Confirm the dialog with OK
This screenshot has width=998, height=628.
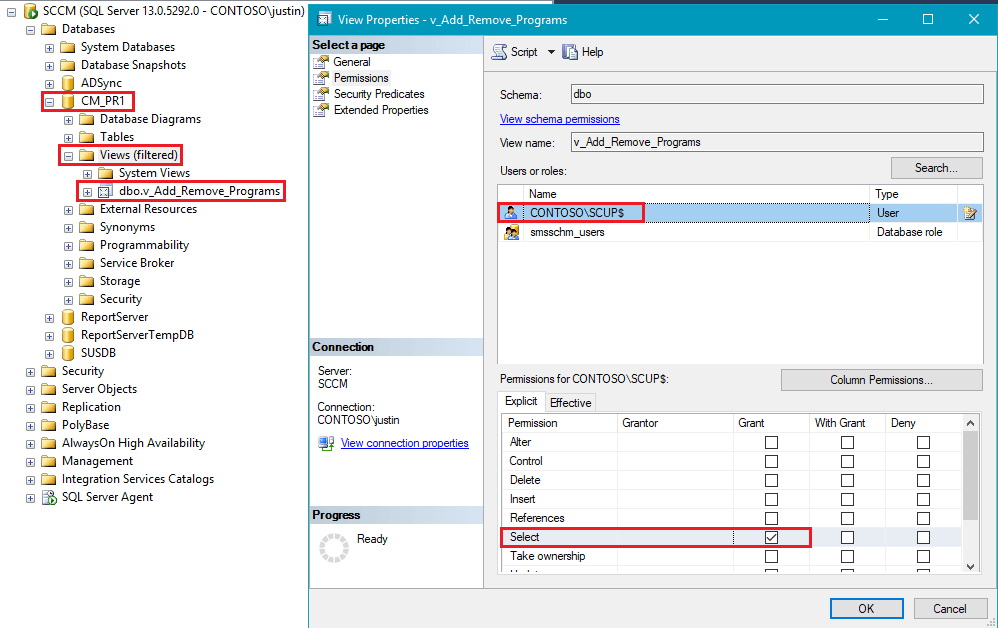pyautogui.click(x=866, y=608)
